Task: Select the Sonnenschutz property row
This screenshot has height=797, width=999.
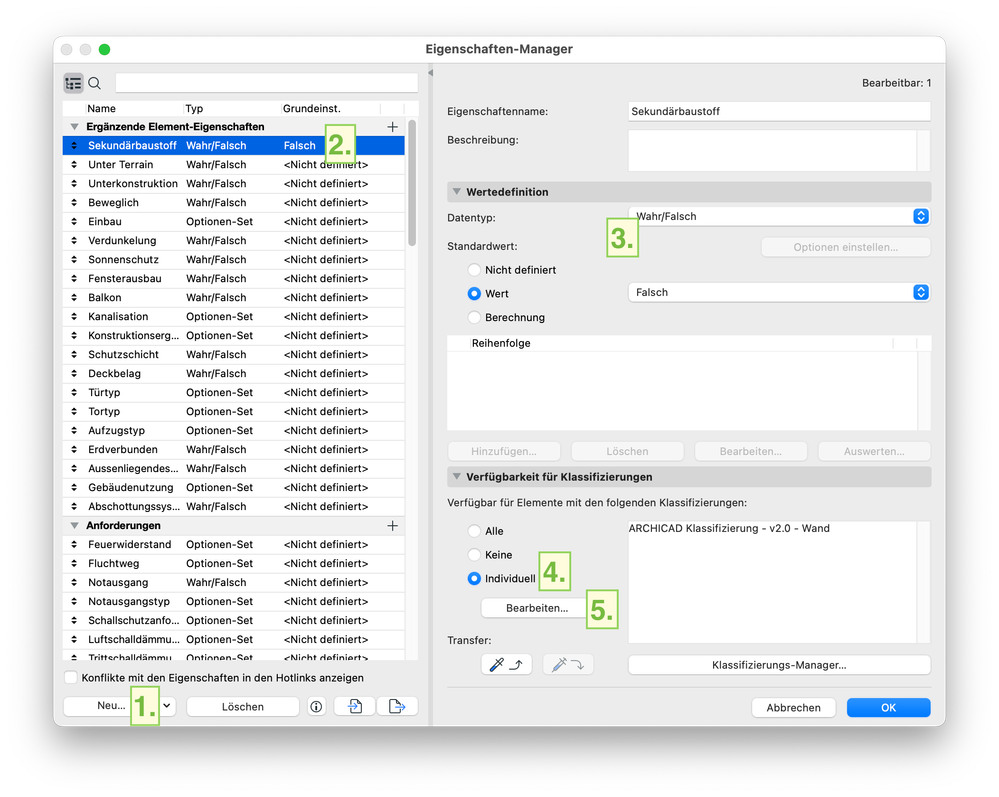Action: 234,259
